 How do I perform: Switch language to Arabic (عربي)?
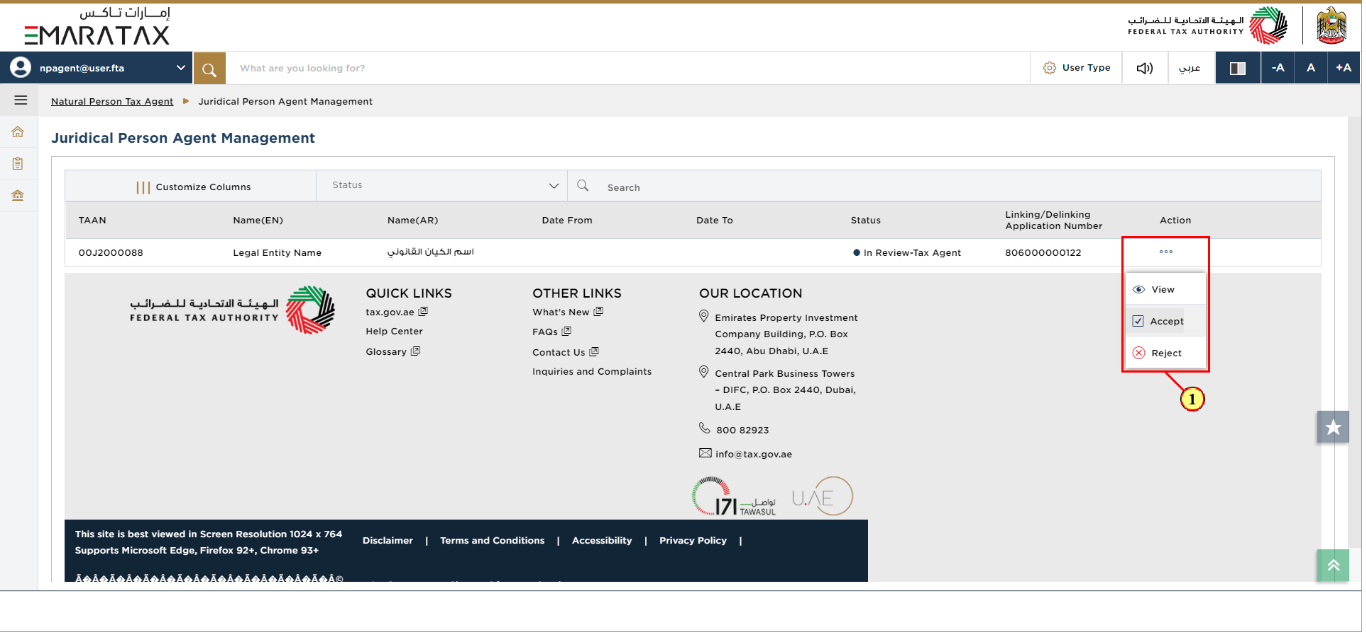(x=1190, y=68)
